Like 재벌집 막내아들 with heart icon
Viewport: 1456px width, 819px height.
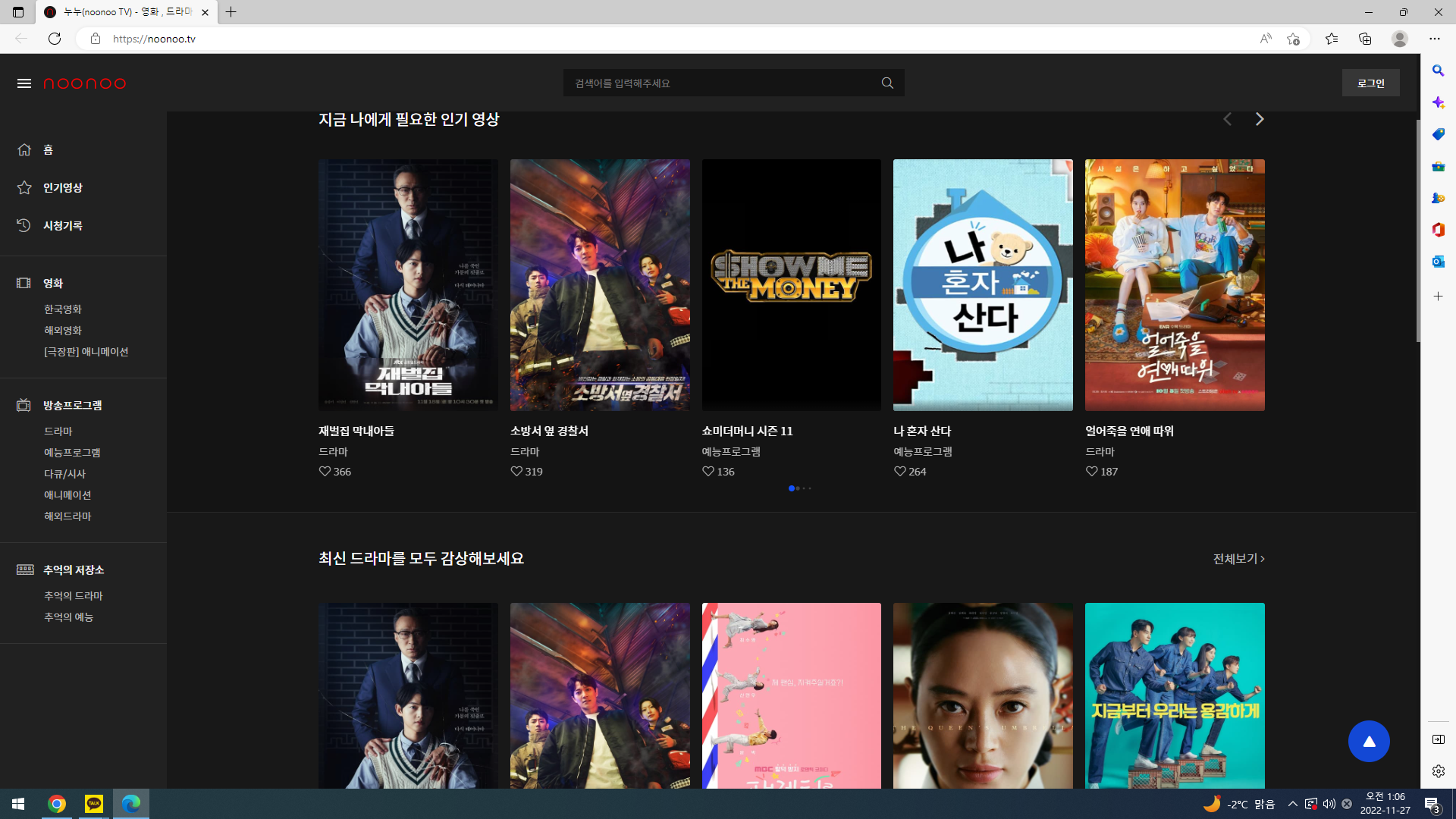click(325, 472)
